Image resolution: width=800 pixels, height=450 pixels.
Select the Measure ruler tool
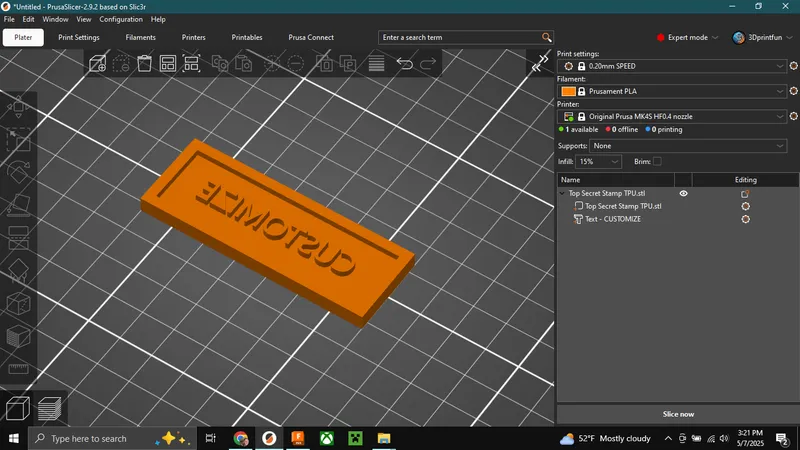click(x=18, y=368)
